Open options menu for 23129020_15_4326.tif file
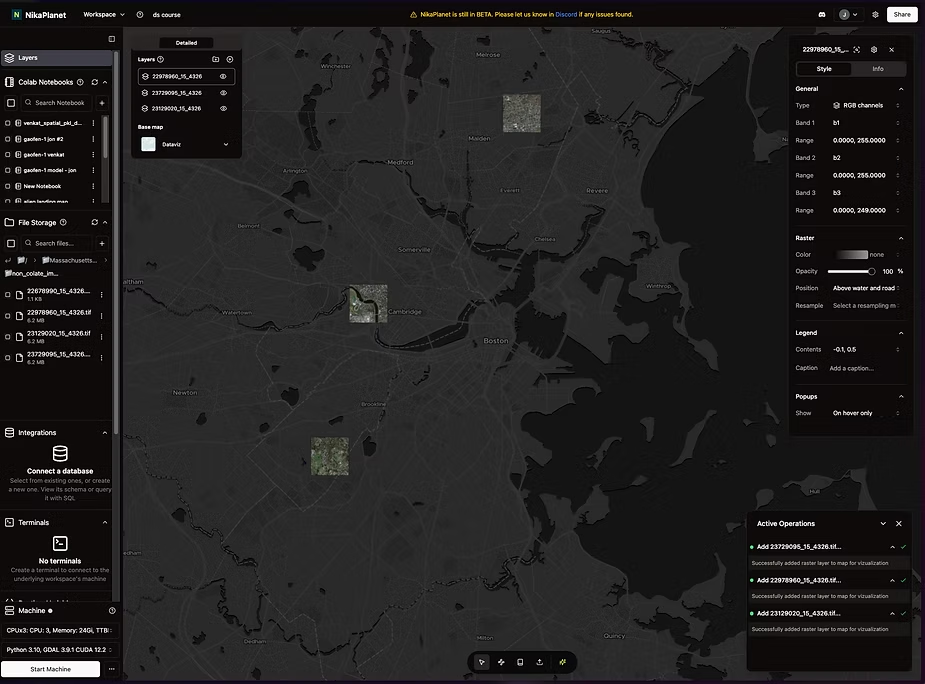Image resolution: width=925 pixels, height=684 pixels. 101,337
